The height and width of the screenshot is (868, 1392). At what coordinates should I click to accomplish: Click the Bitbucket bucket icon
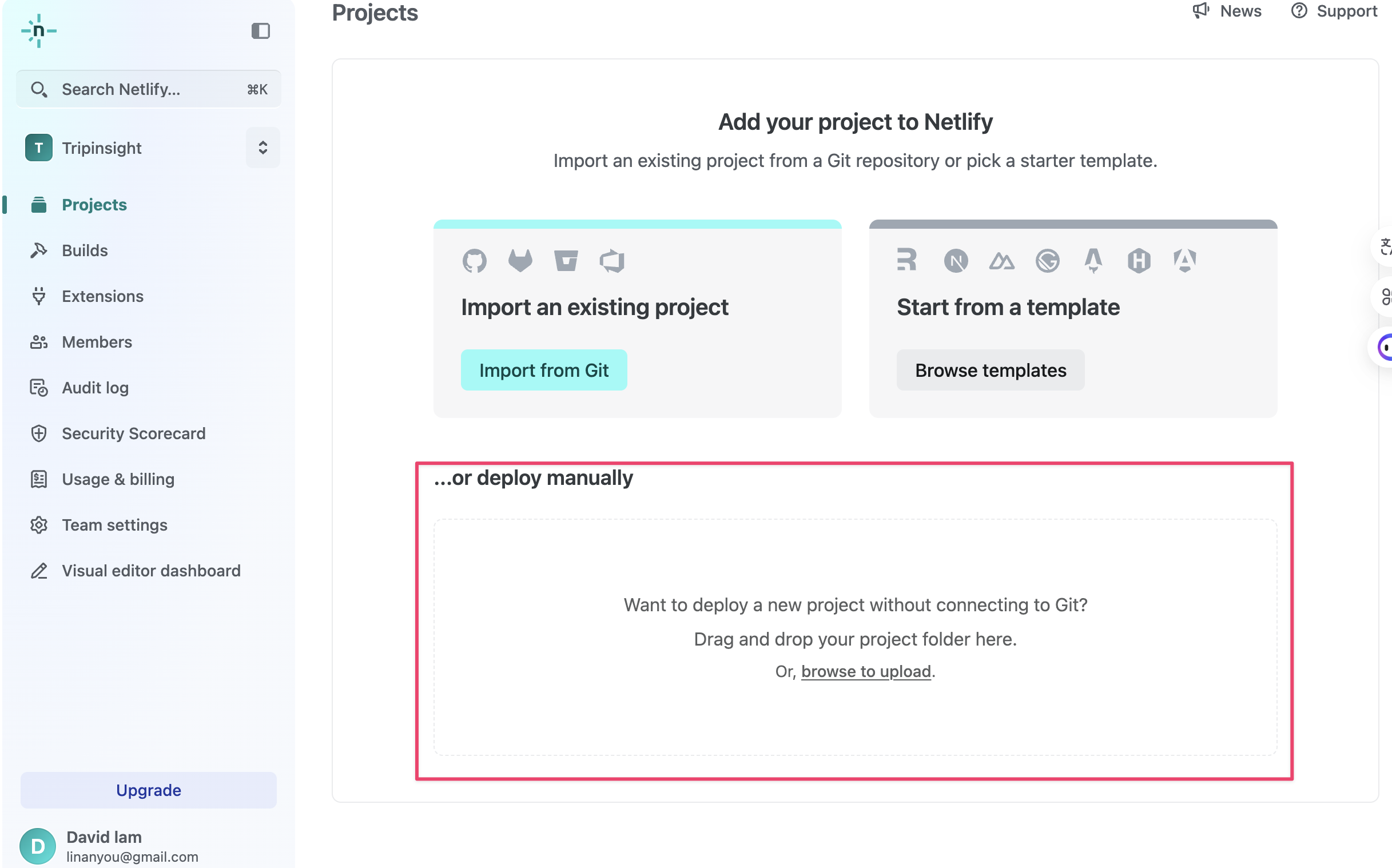(x=566, y=261)
